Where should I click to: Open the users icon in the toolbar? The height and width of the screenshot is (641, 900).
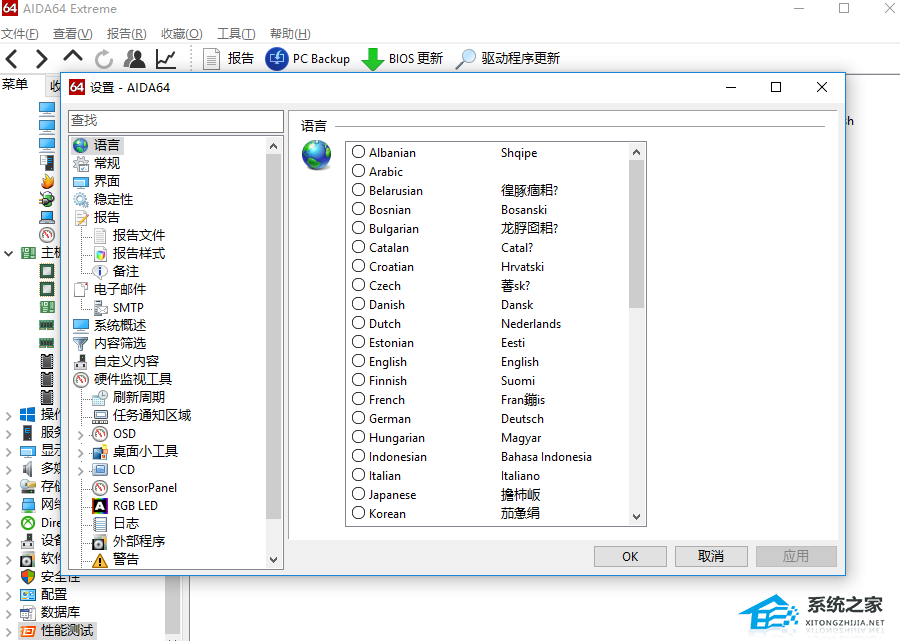click(x=135, y=59)
